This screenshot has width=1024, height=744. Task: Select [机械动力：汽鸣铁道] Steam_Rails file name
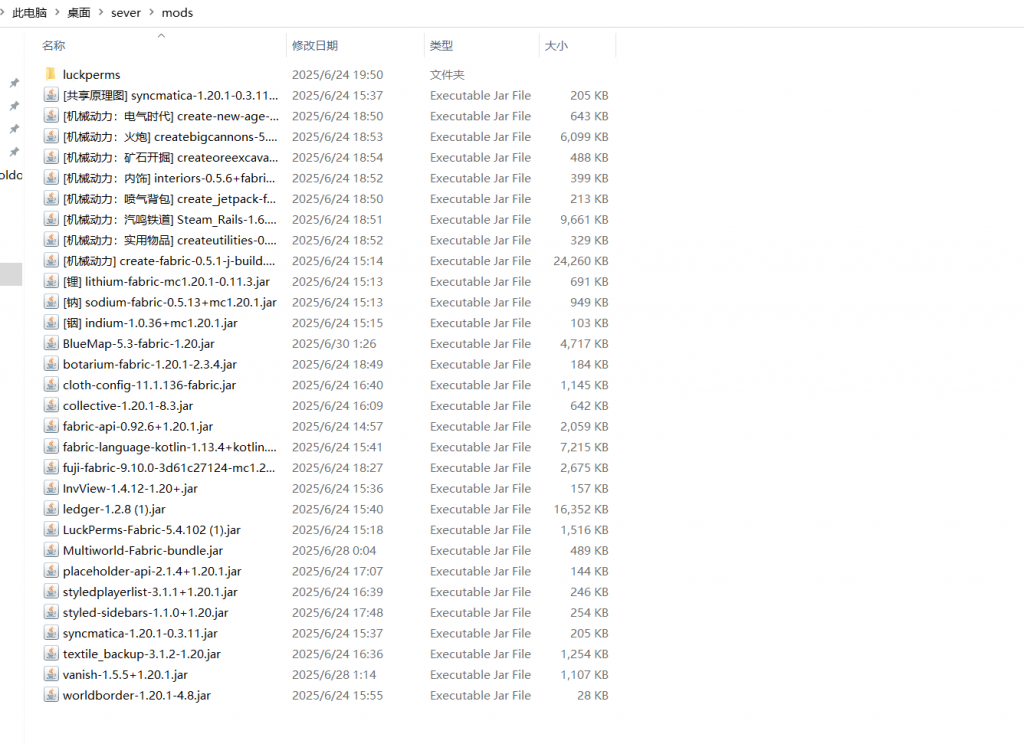click(170, 219)
